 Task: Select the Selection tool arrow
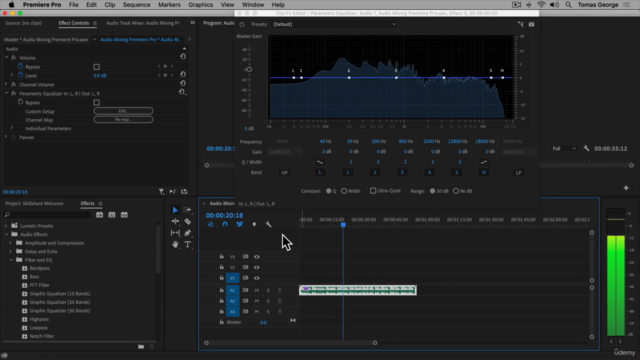click(175, 210)
